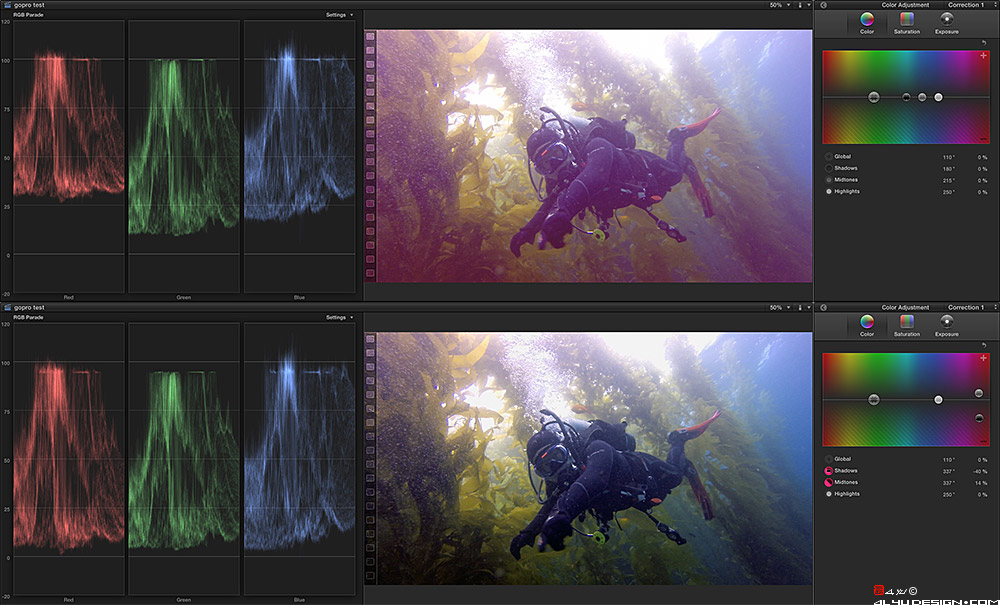Click the reset arrow in the upper color board
The image size is (1000, 605).
[984, 43]
